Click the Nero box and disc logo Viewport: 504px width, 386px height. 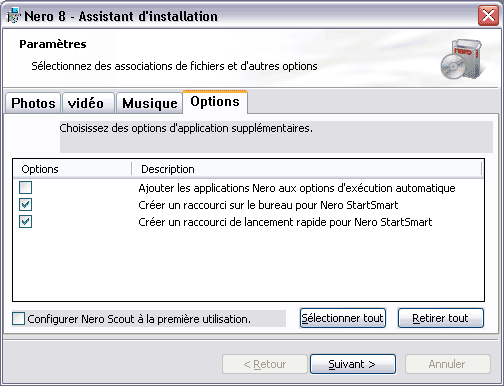462,59
